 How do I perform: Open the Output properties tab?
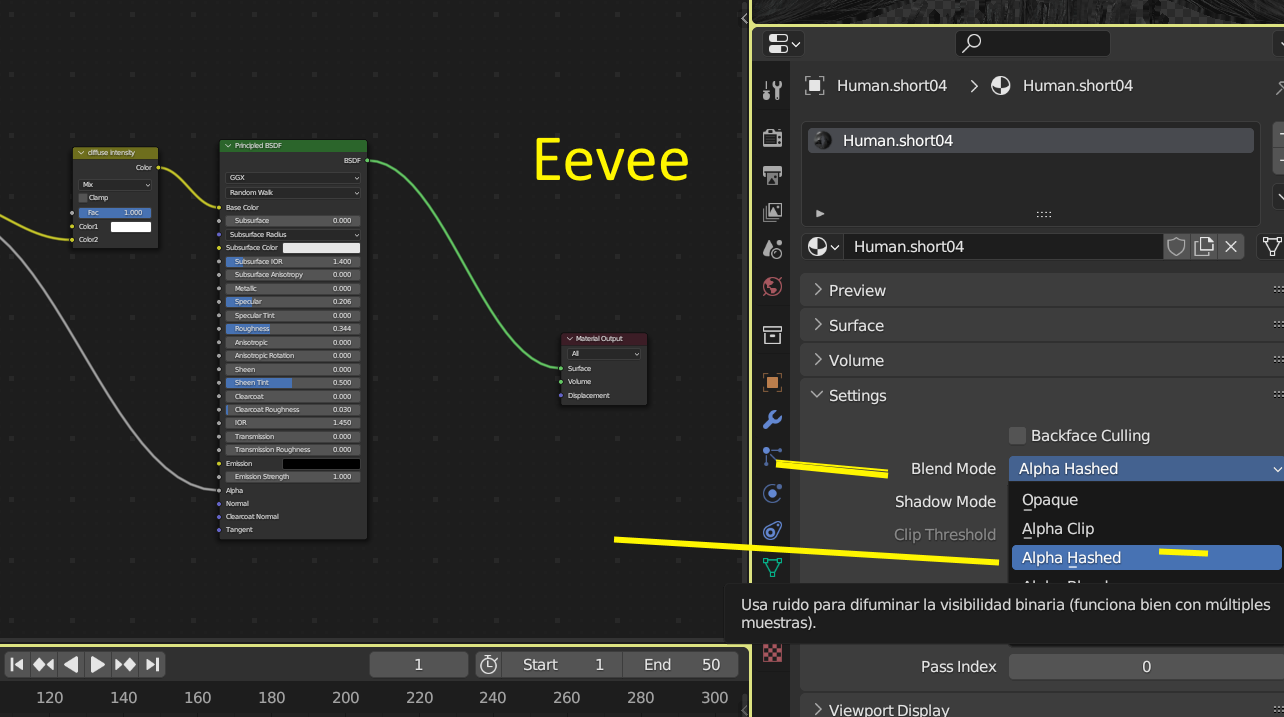pyautogui.click(x=772, y=175)
